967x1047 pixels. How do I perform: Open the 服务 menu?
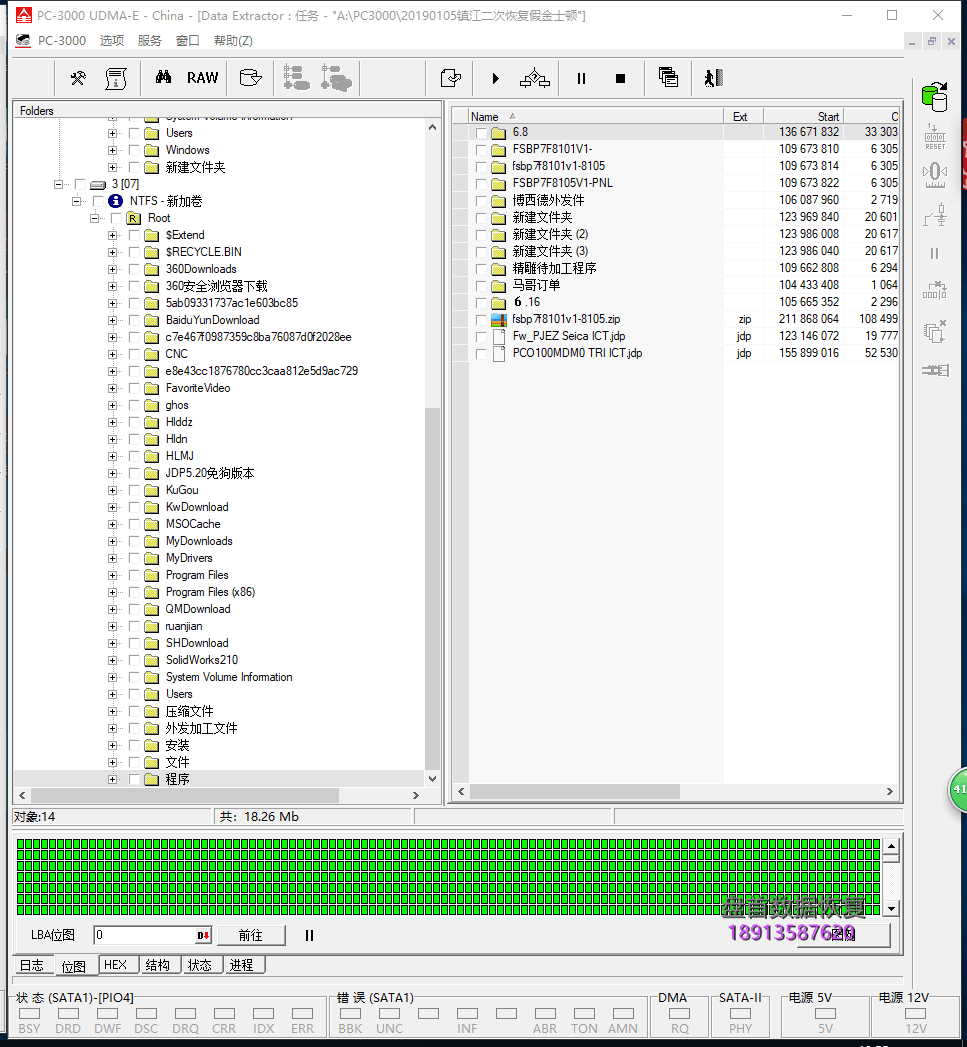tap(150, 41)
